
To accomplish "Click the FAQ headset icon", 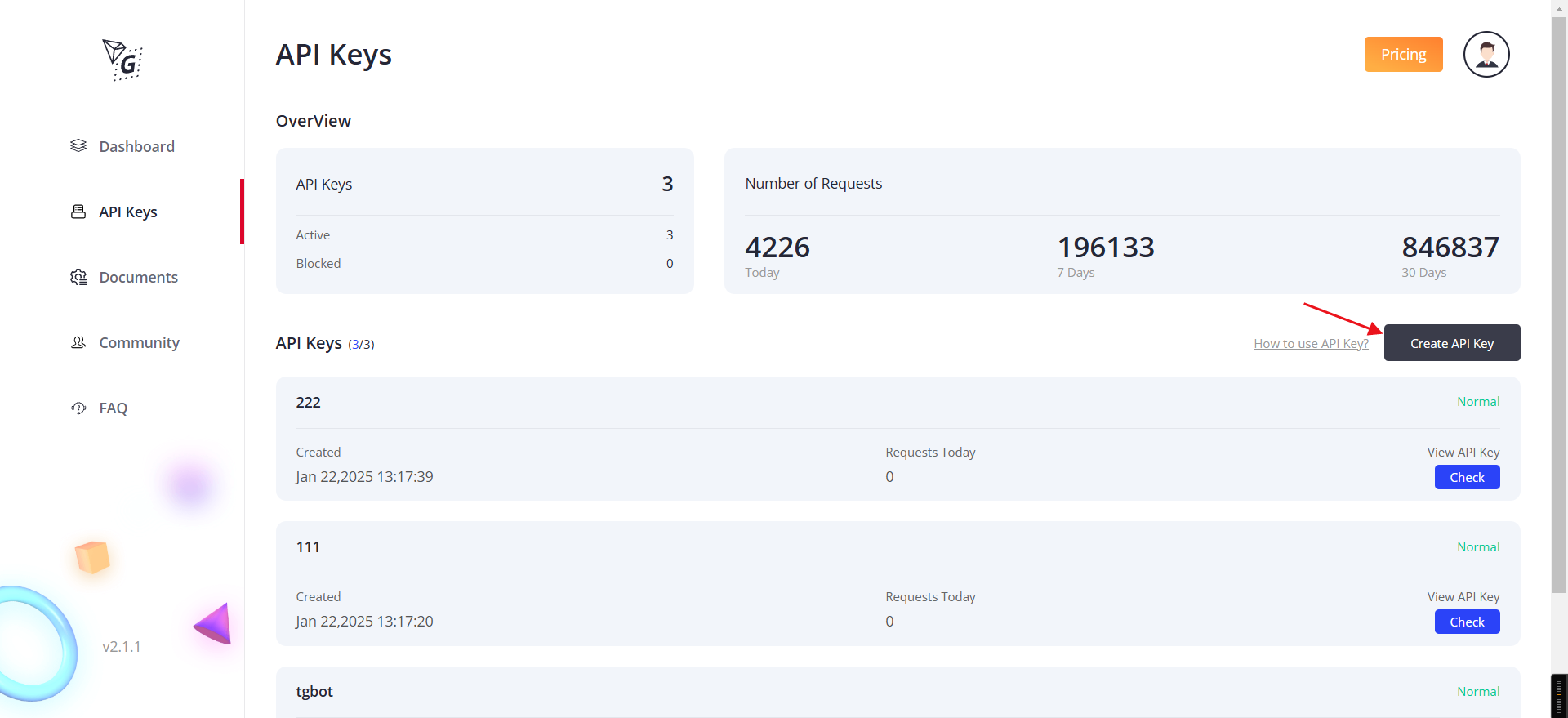I will [x=78, y=408].
